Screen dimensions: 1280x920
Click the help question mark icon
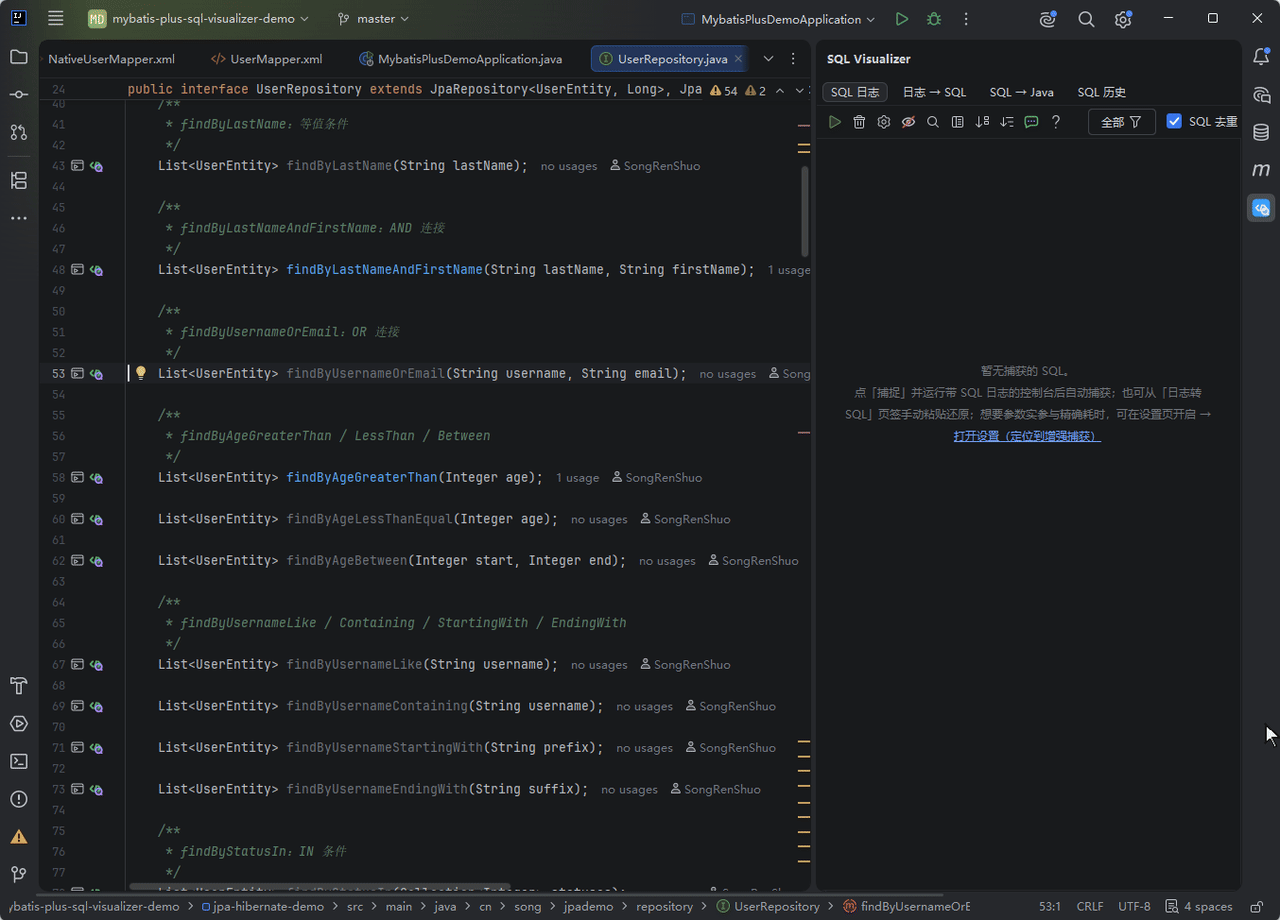click(1056, 122)
